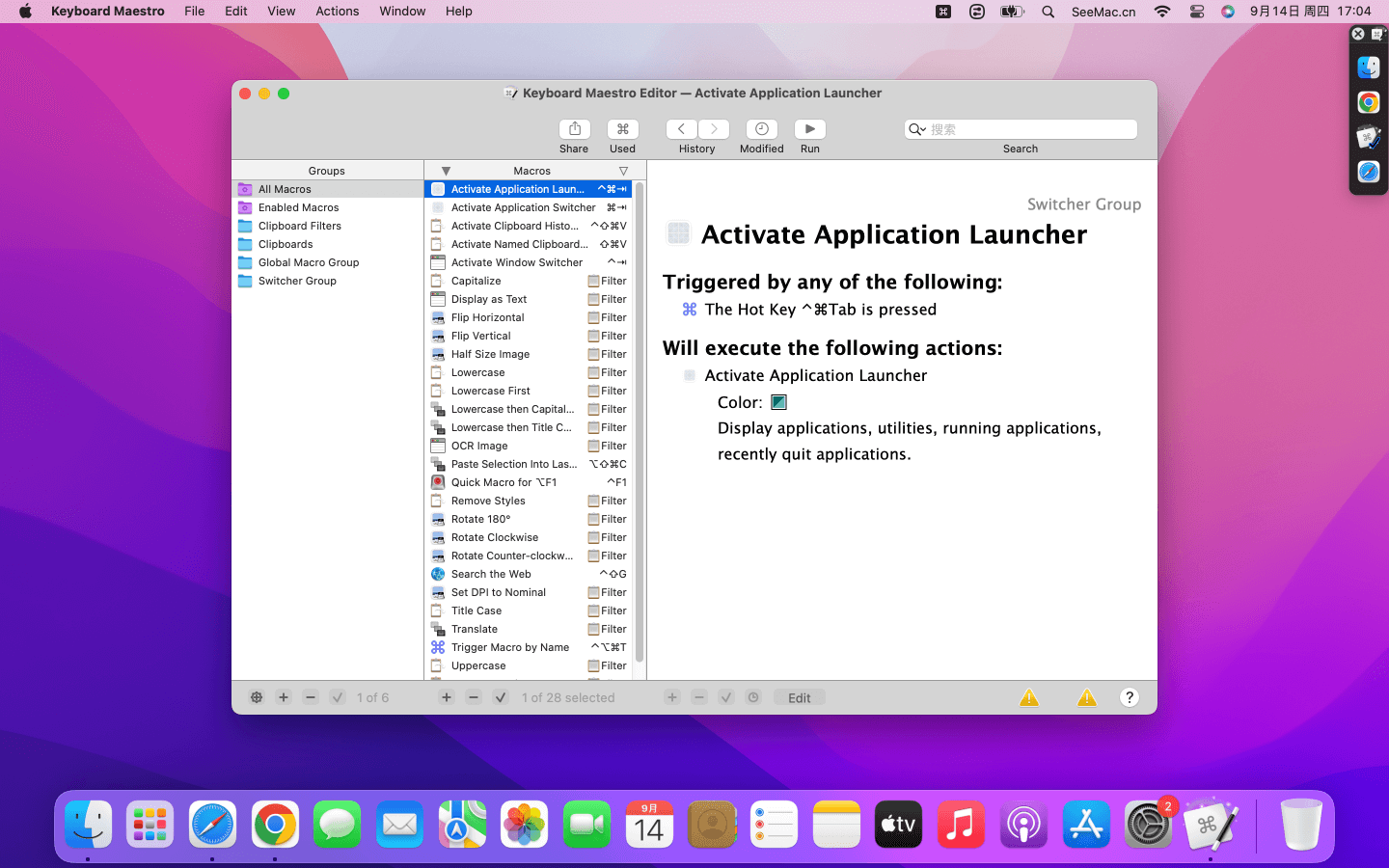Open System Preferences in the Dock

tap(1148, 825)
